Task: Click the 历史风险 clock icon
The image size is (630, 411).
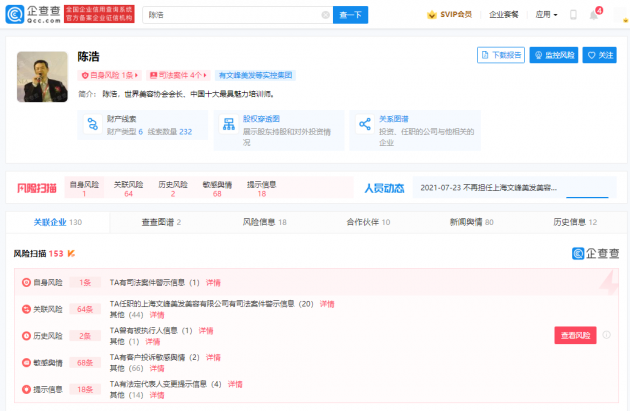Action: coord(26,336)
